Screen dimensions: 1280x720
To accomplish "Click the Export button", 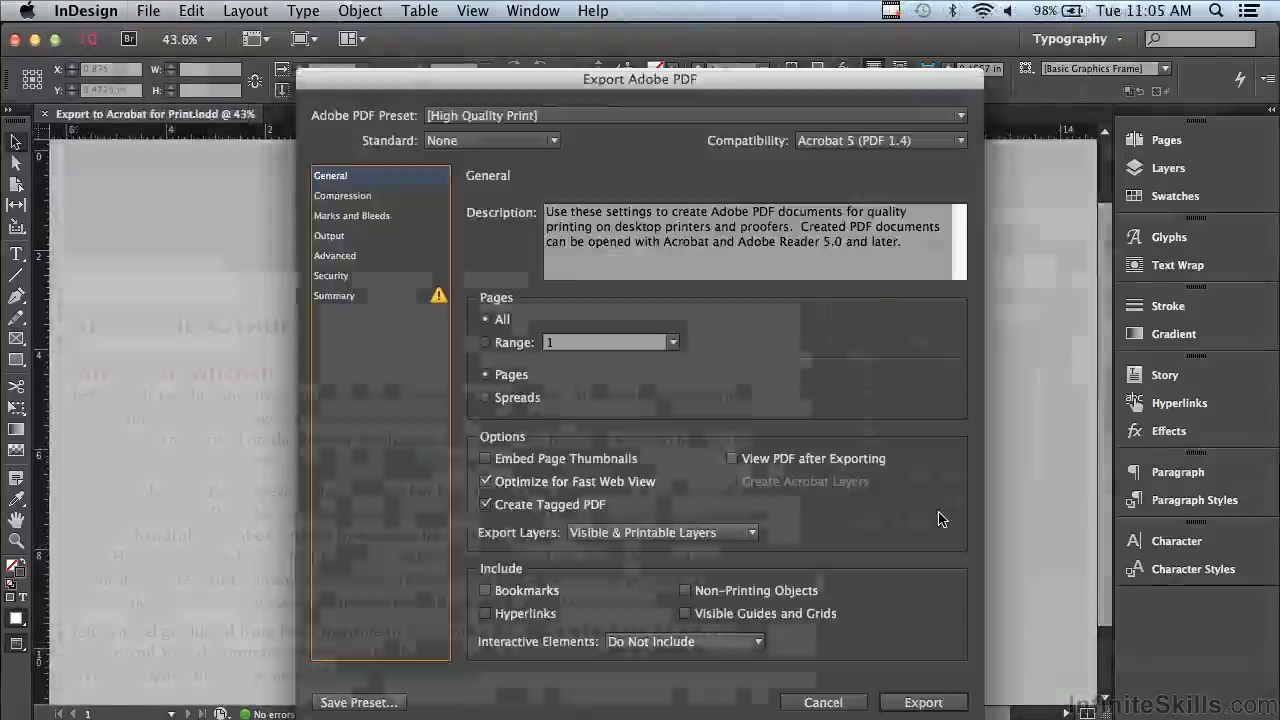I will (923, 702).
